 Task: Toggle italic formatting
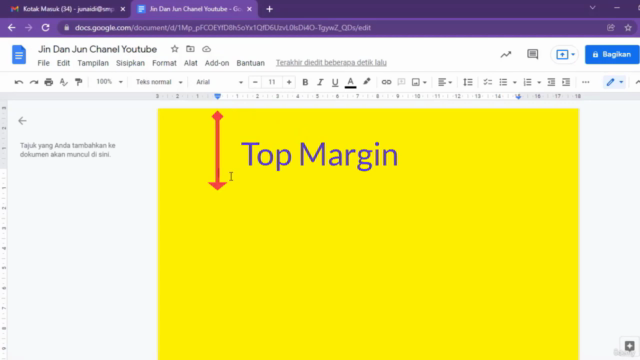(x=320, y=82)
